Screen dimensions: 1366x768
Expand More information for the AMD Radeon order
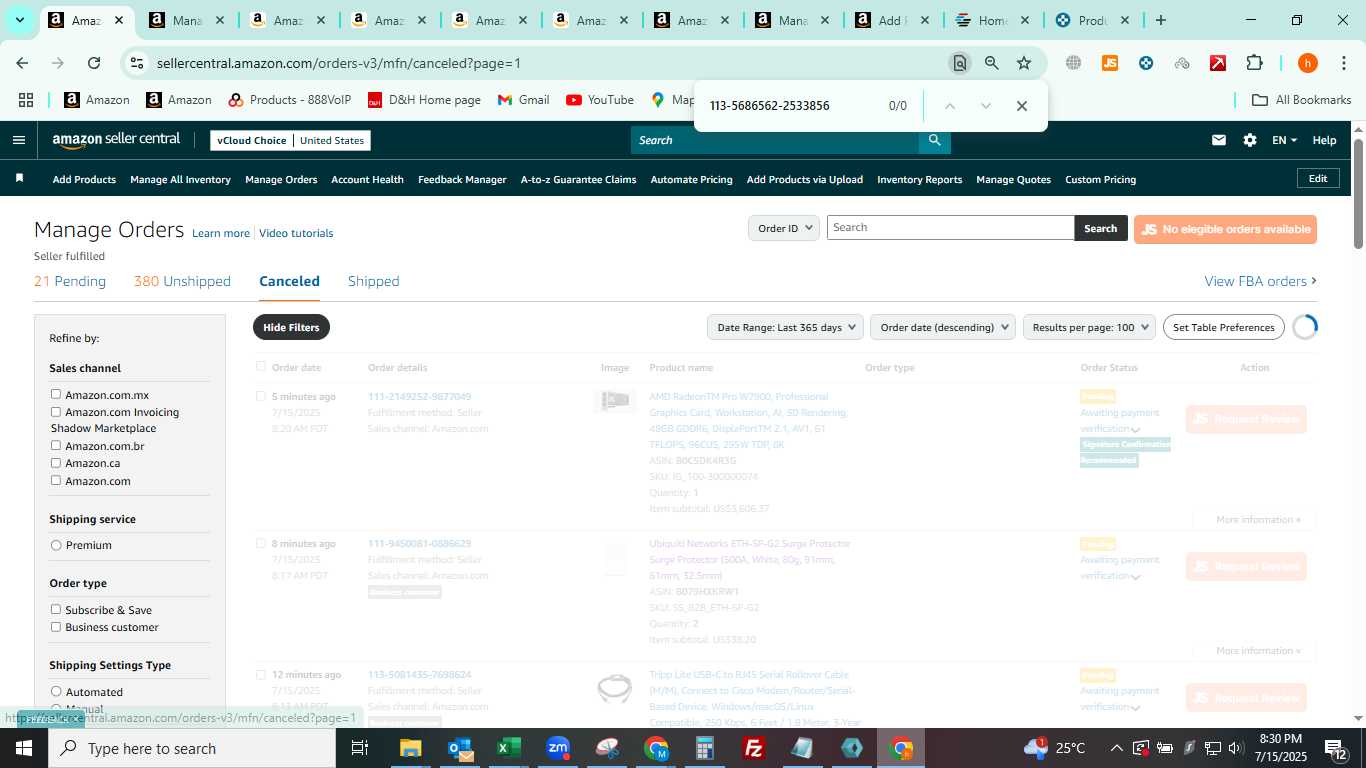[x=1258, y=520]
